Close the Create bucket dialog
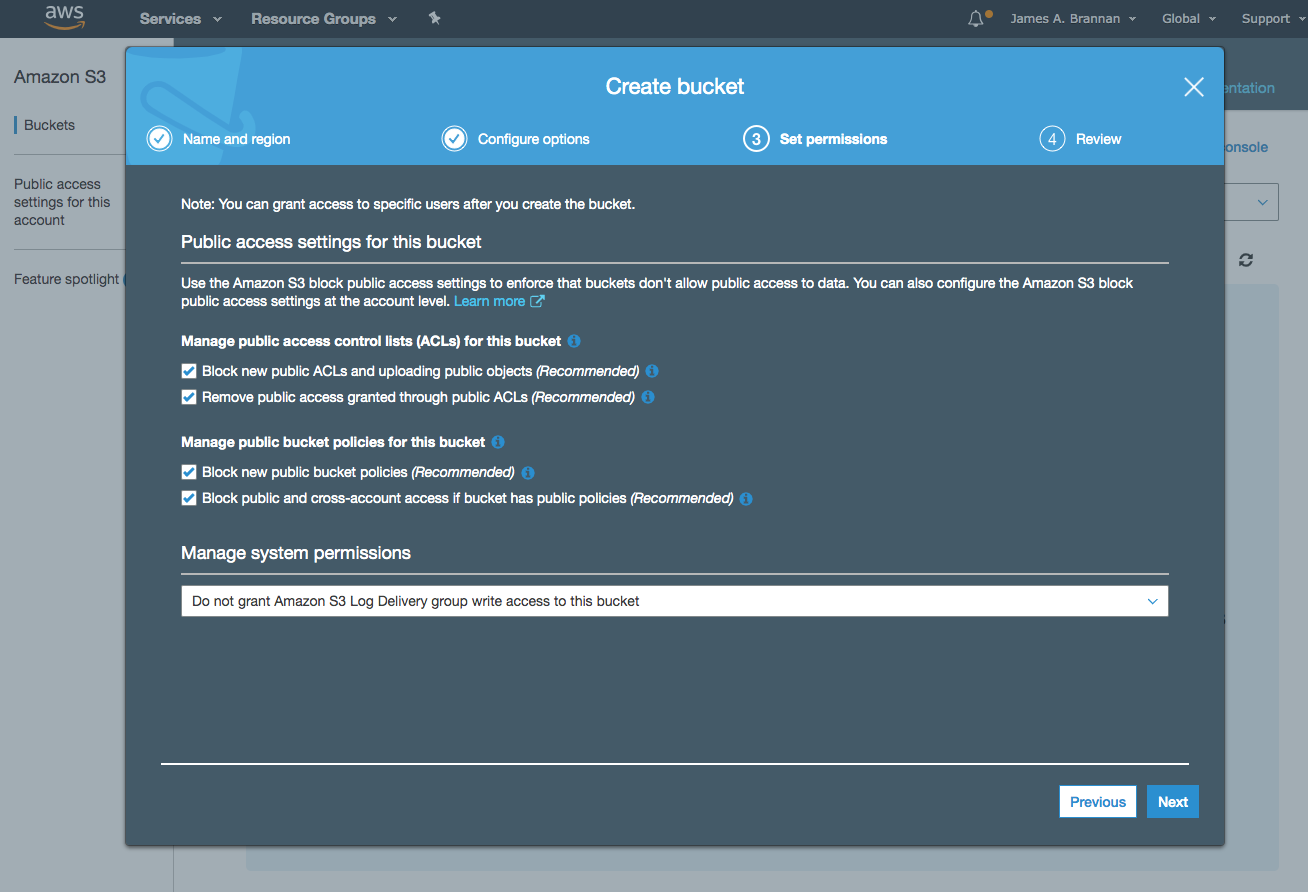The height and width of the screenshot is (892, 1308). coord(1193,87)
